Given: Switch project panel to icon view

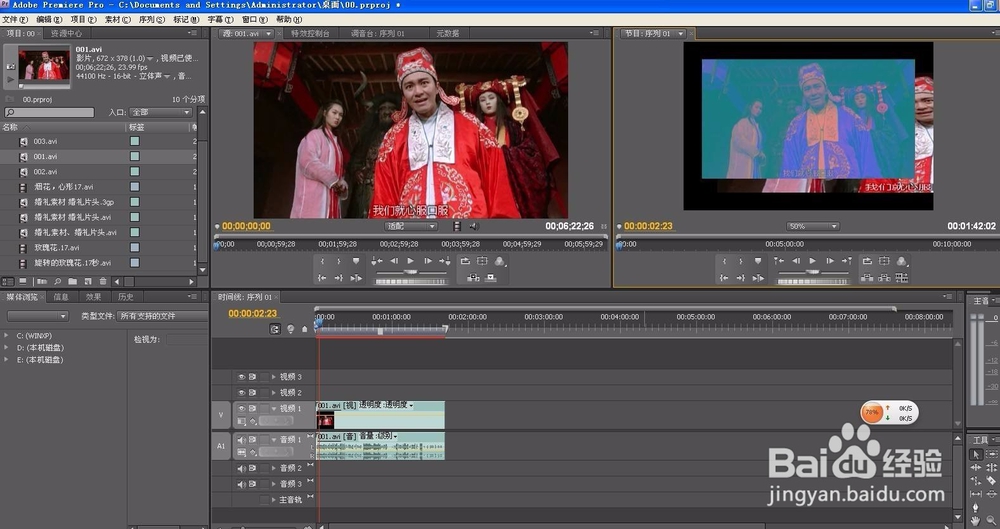Looking at the screenshot, I should click(24, 281).
